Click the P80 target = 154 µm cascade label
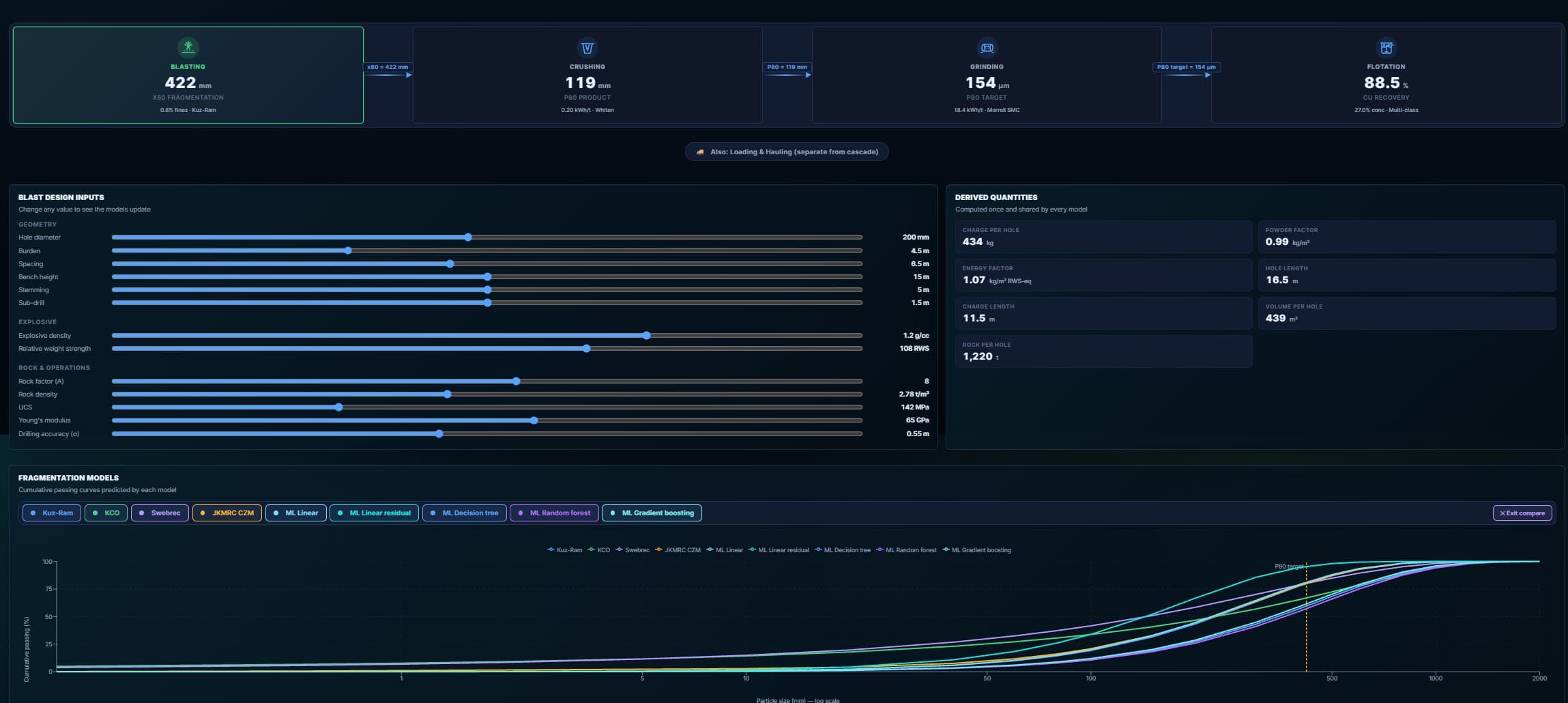The image size is (1568, 703). click(1186, 67)
